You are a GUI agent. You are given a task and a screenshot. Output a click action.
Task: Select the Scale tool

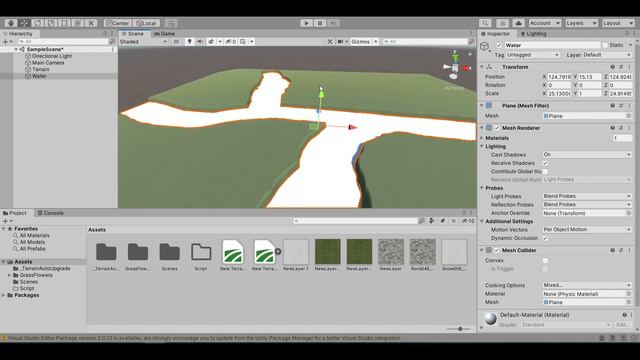(x=51, y=23)
